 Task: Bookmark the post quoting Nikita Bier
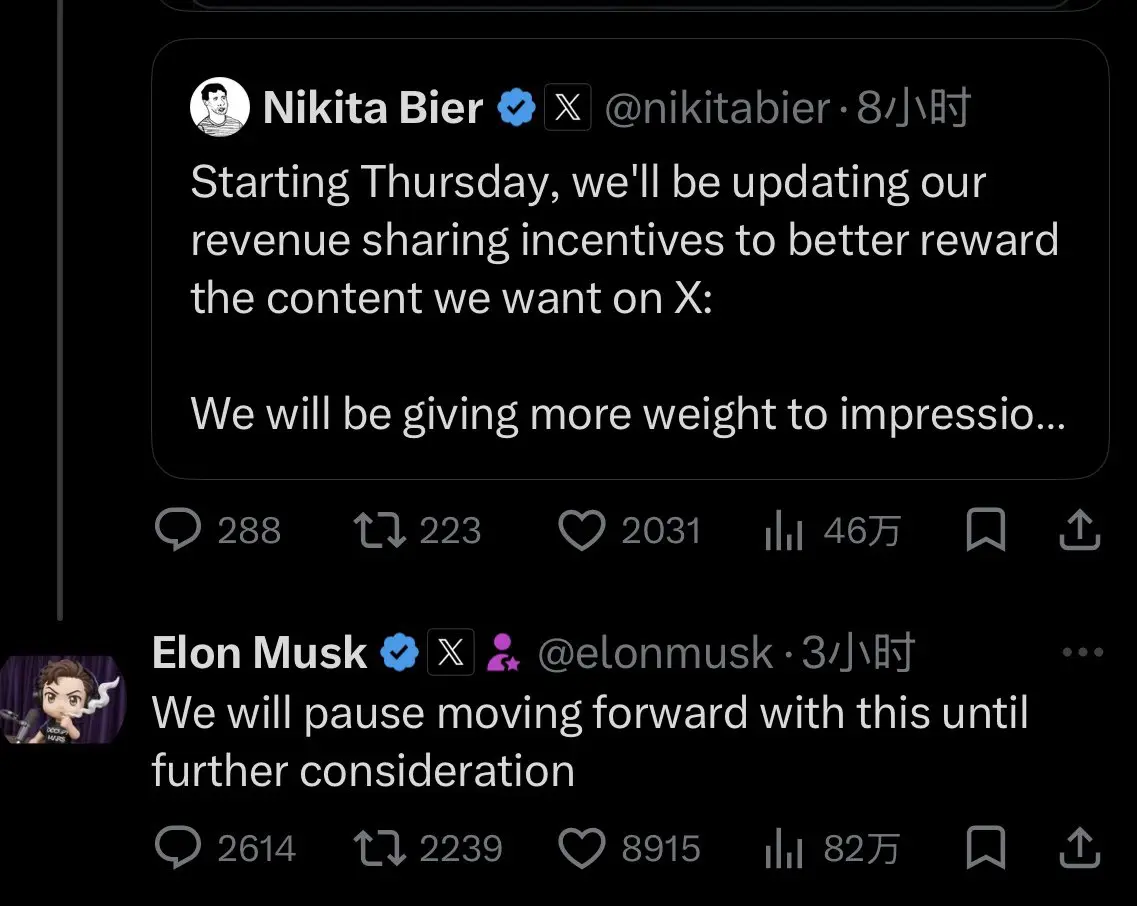coord(985,531)
